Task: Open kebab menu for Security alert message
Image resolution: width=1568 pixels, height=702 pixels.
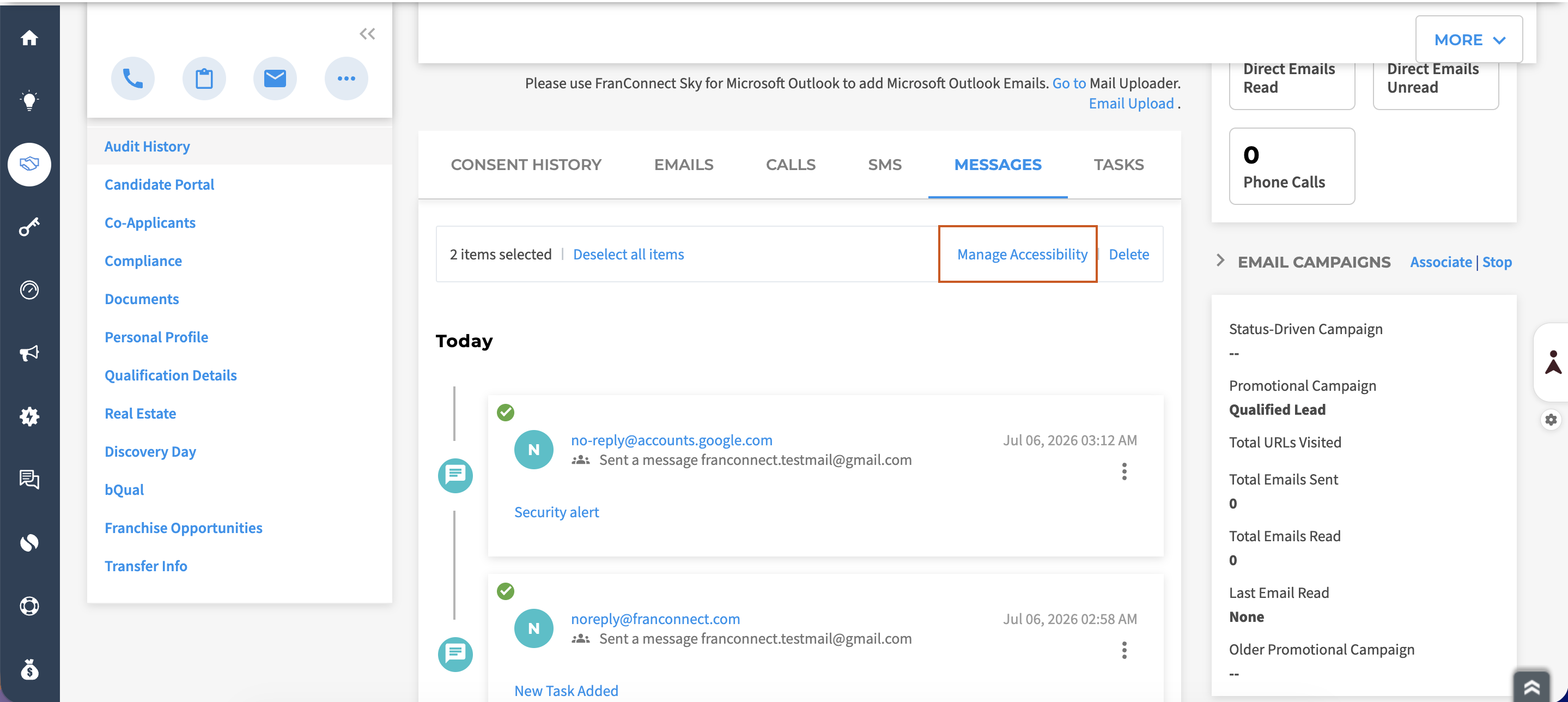Action: point(1125,471)
